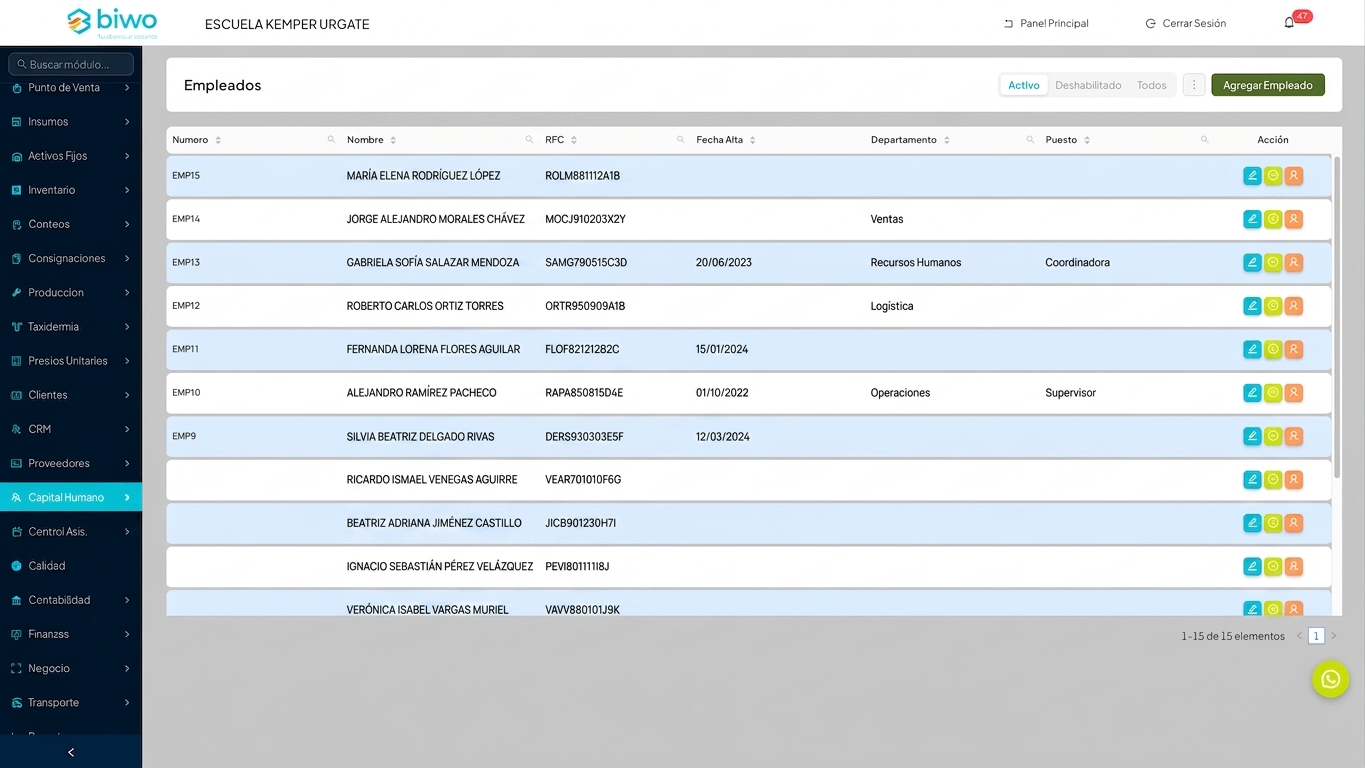Expand Insumos chevron in sidebar
1365x768 pixels.
tap(127, 122)
